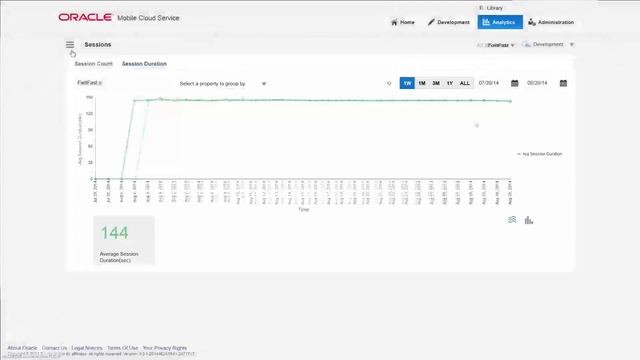640x360 pixels.
Task: Switch to the Session Count tab
Action: [93, 64]
